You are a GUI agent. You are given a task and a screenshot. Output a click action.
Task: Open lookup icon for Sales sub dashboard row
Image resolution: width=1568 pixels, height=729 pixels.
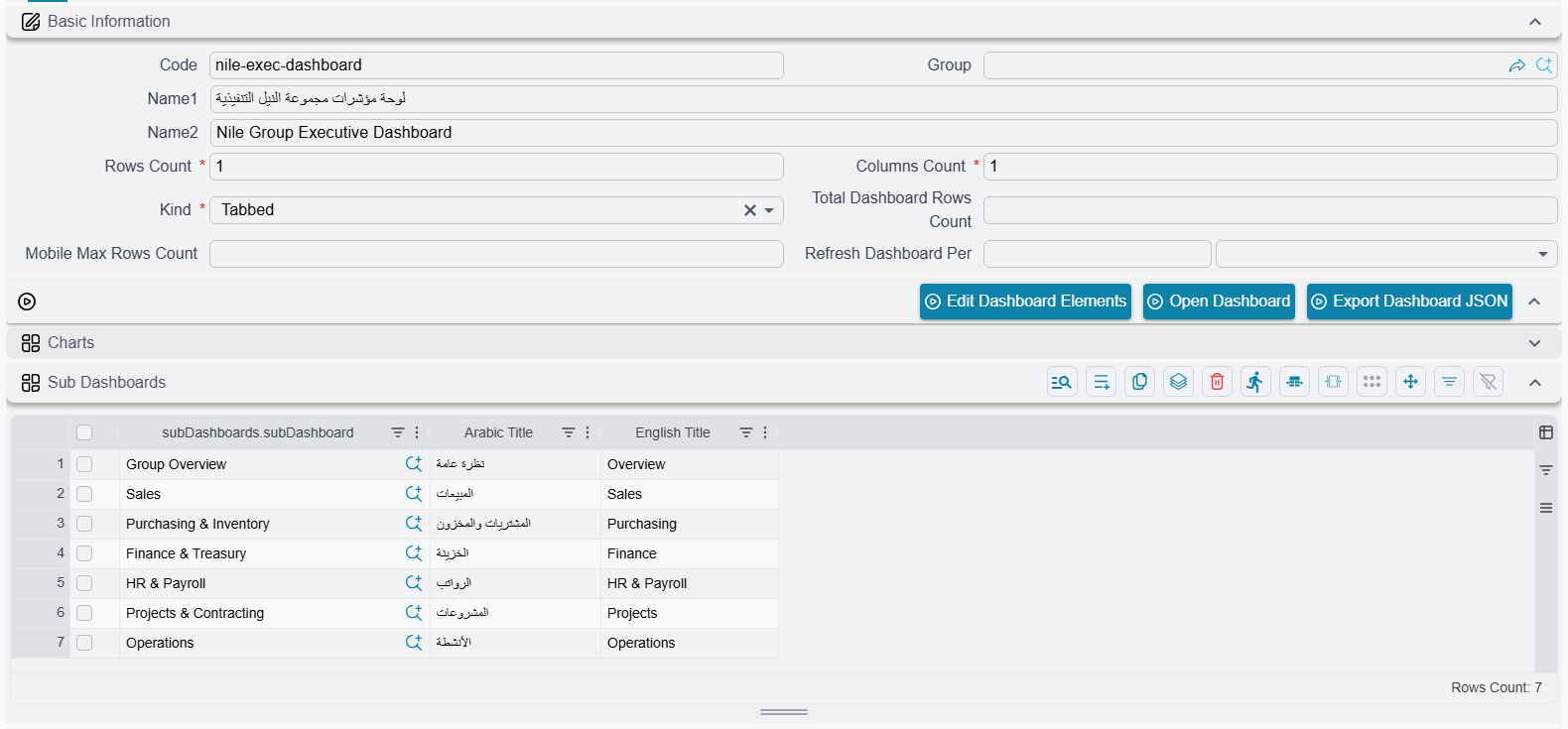414,494
